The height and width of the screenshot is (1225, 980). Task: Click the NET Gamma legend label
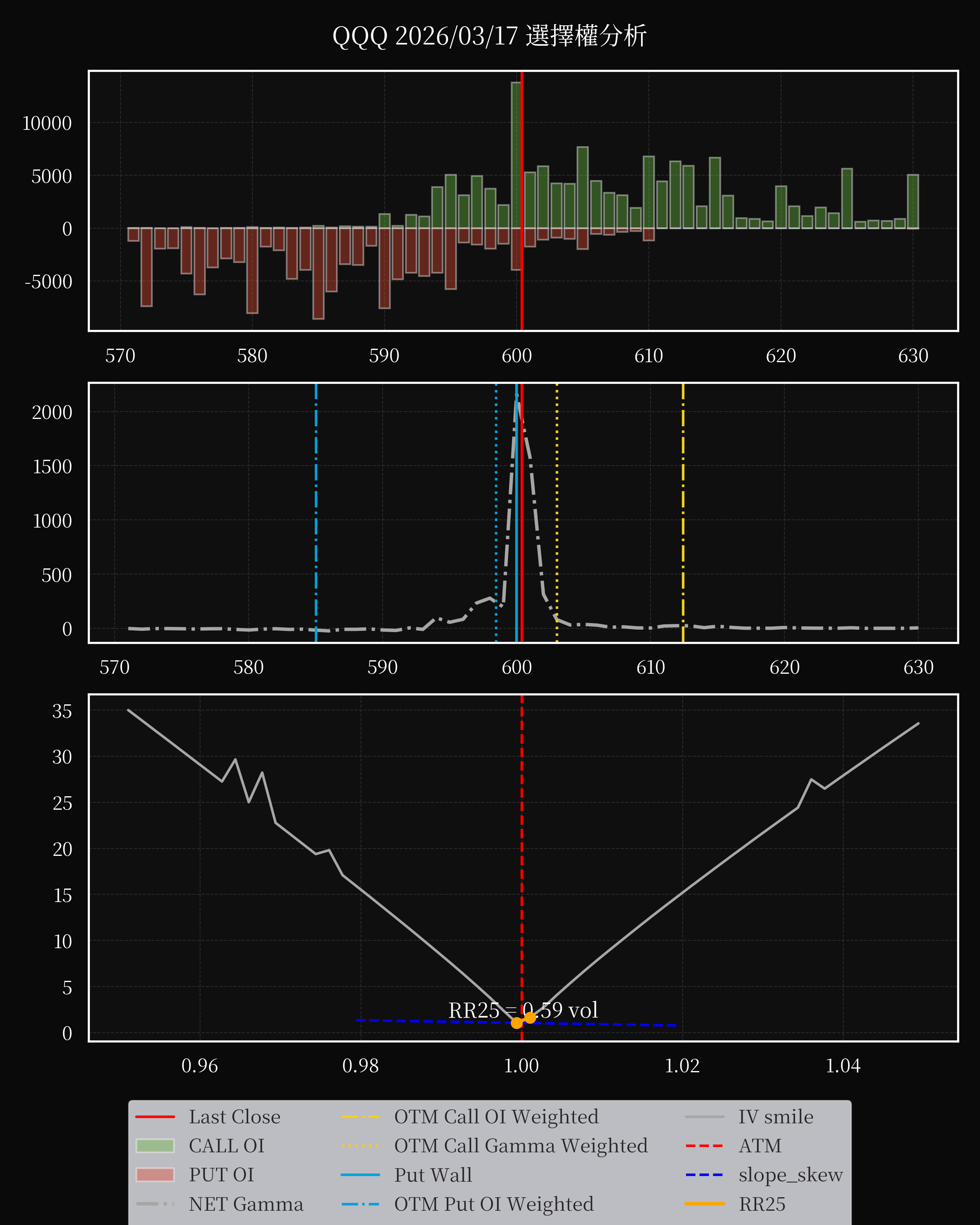tap(246, 1204)
